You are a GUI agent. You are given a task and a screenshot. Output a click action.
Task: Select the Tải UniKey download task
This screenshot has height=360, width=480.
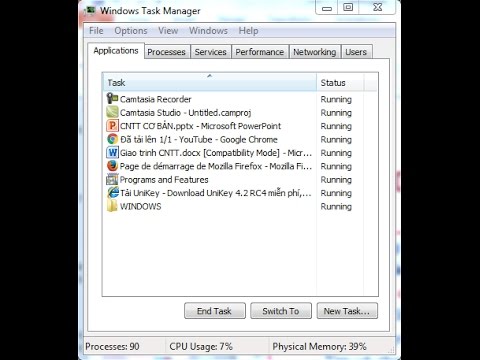point(240,193)
